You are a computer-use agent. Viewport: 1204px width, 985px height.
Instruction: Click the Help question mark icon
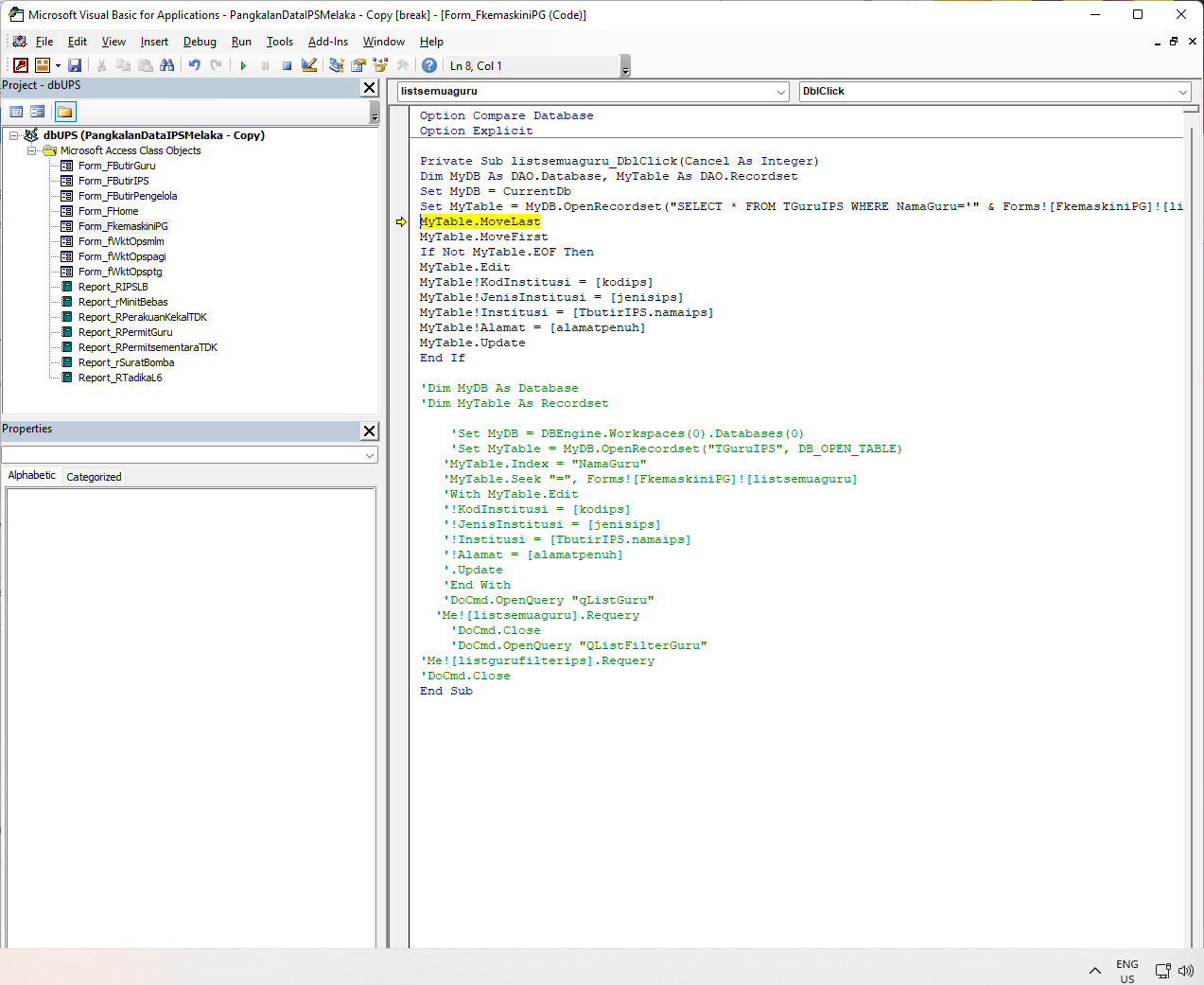click(429, 65)
